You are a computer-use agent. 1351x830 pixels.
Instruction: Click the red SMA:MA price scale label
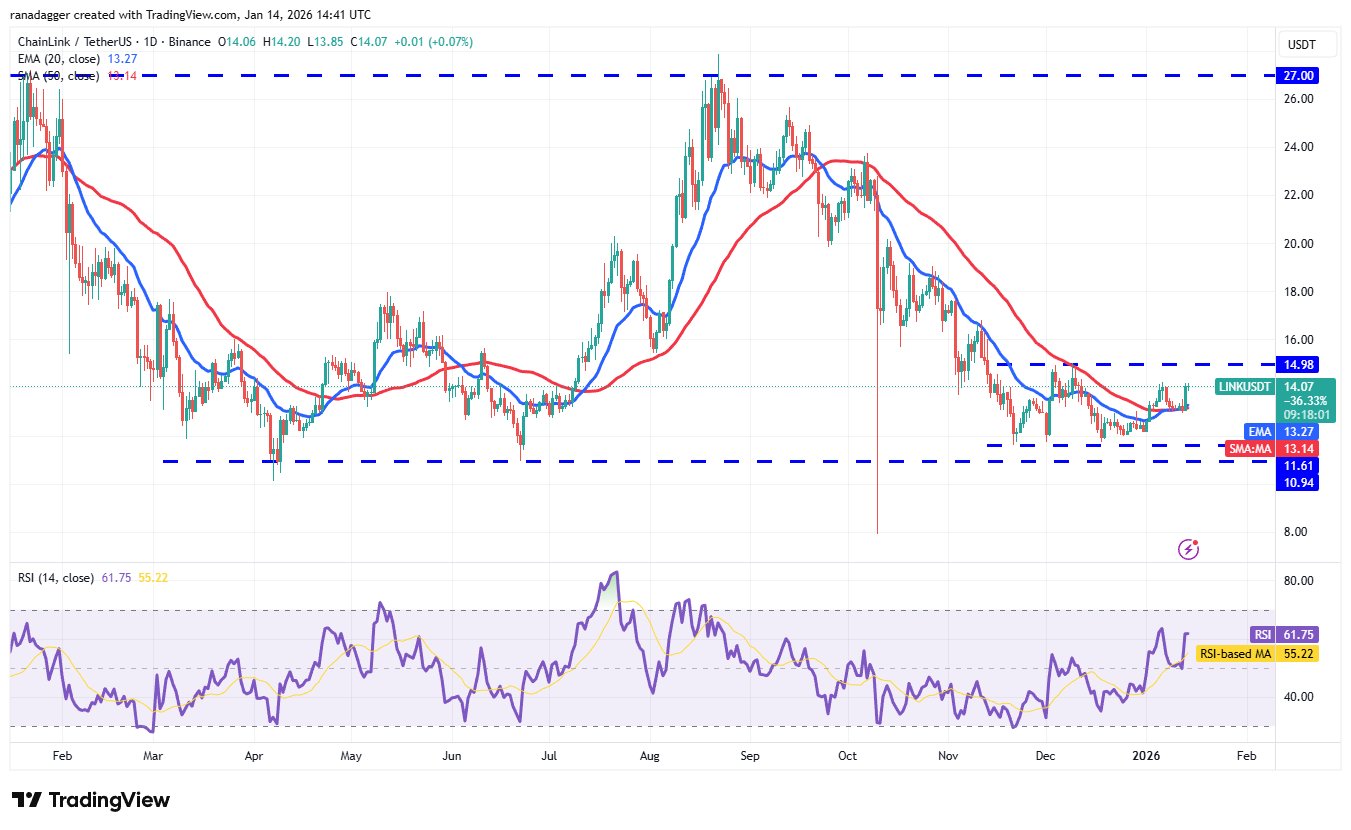(x=1251, y=448)
